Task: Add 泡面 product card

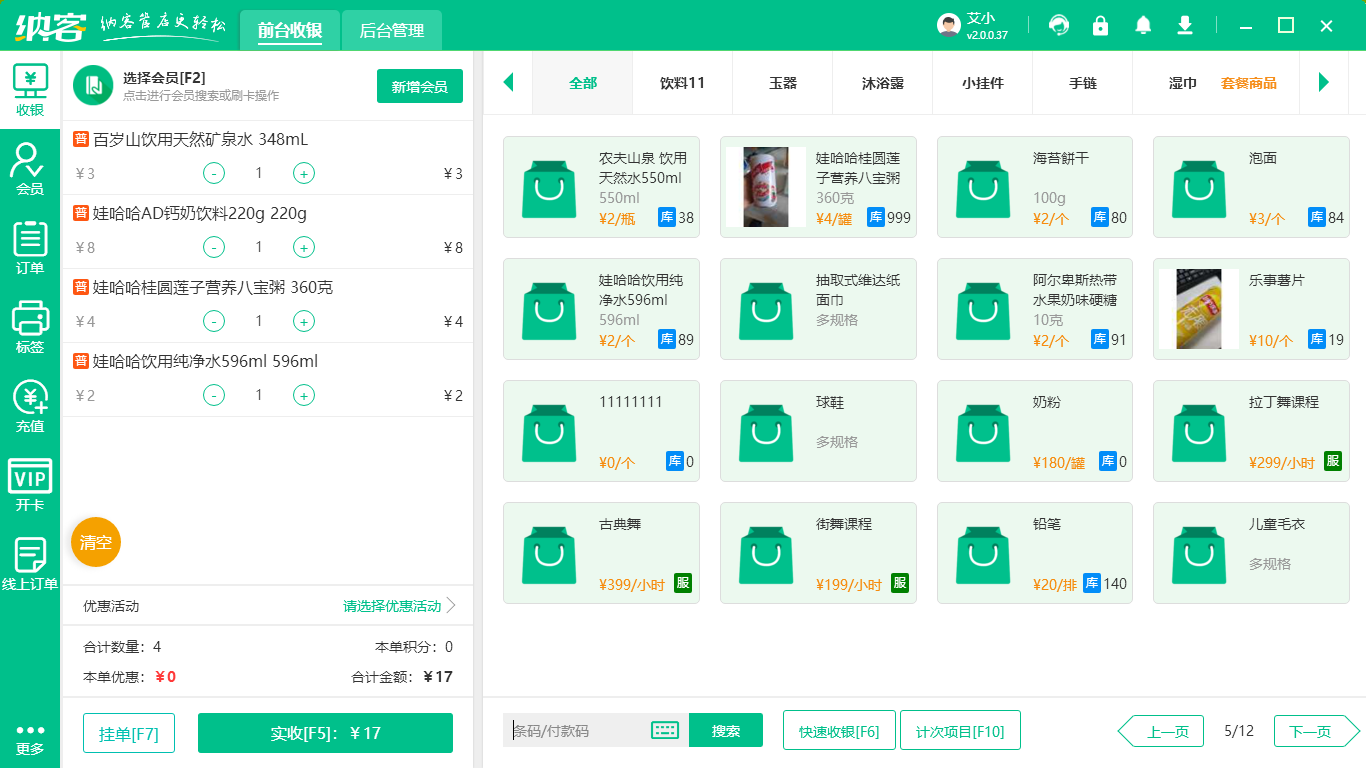Action: tap(1251, 187)
